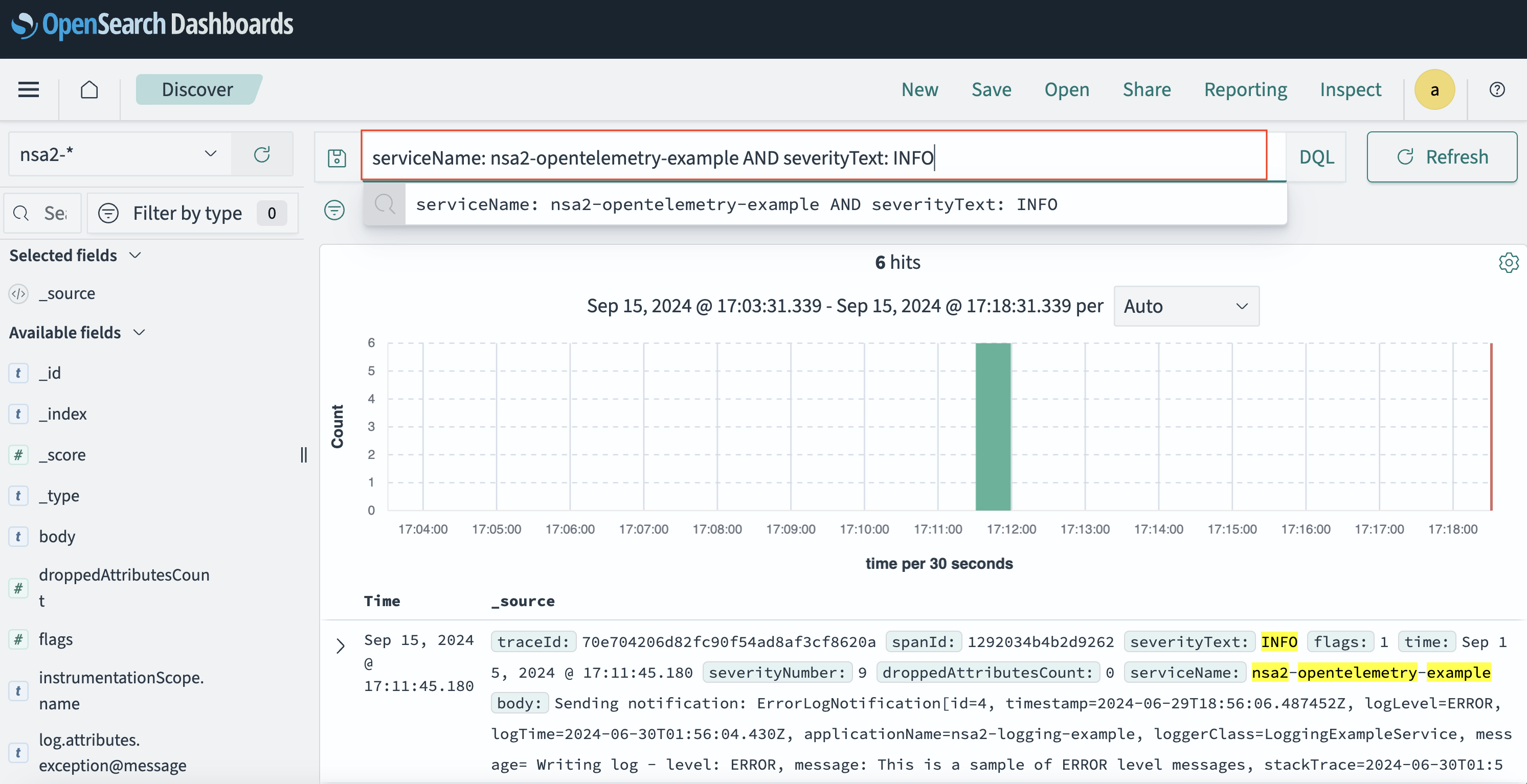Switch query language via DQL button
1527x784 pixels.
[1316, 157]
